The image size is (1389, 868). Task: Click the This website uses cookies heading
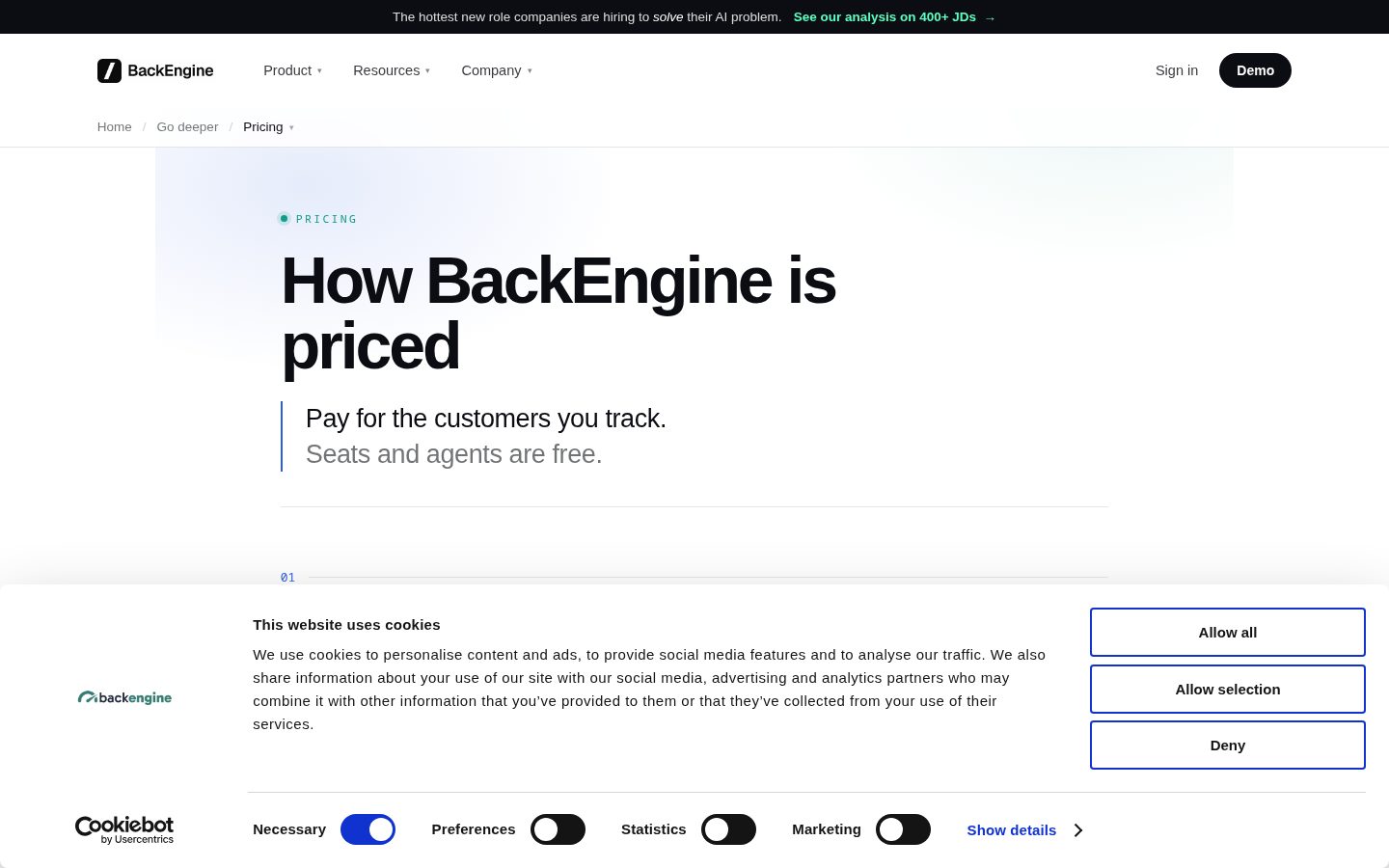346,625
